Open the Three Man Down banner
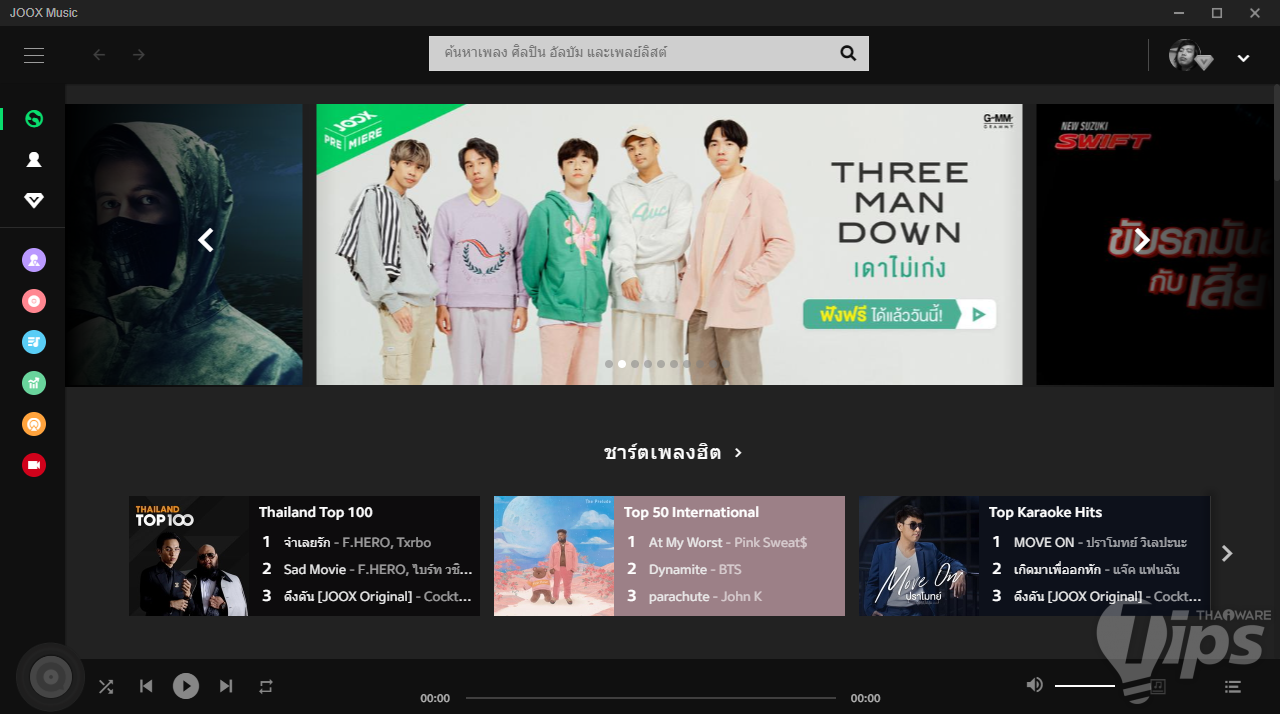 (669, 244)
